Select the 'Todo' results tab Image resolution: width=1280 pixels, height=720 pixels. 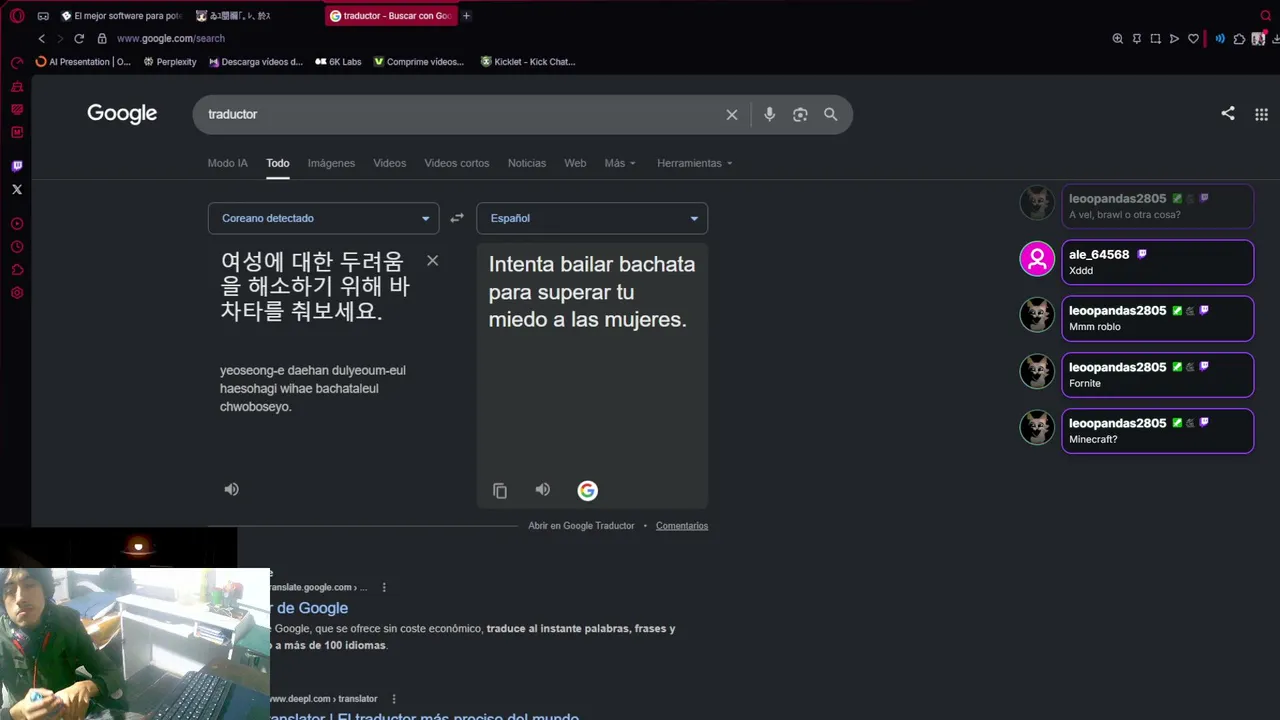pos(278,163)
